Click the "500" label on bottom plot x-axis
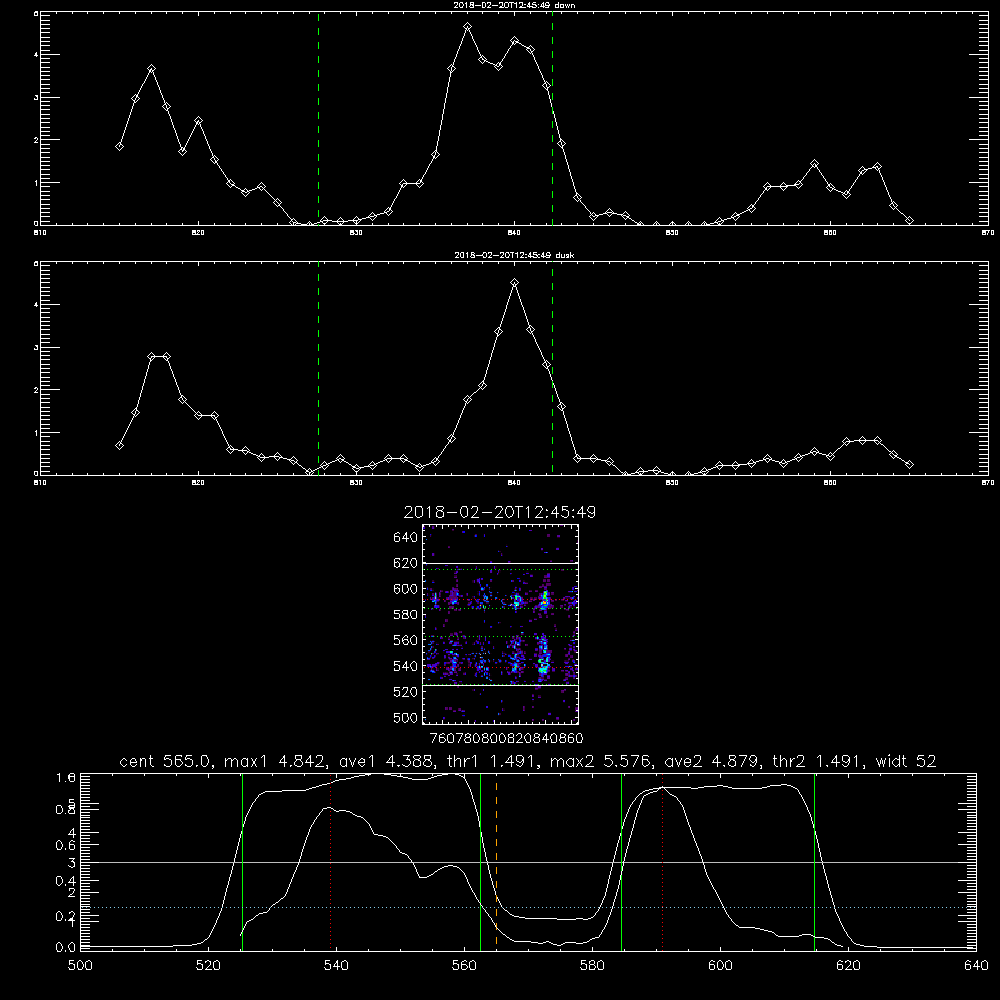 (80, 966)
